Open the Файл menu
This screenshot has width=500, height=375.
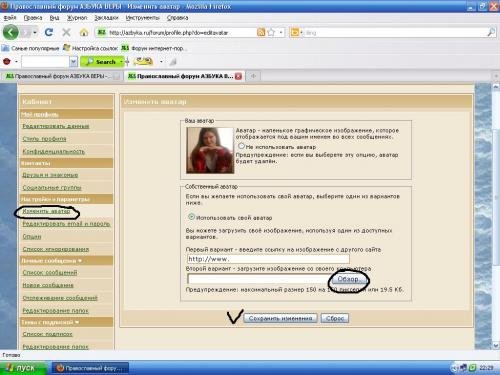10,18
